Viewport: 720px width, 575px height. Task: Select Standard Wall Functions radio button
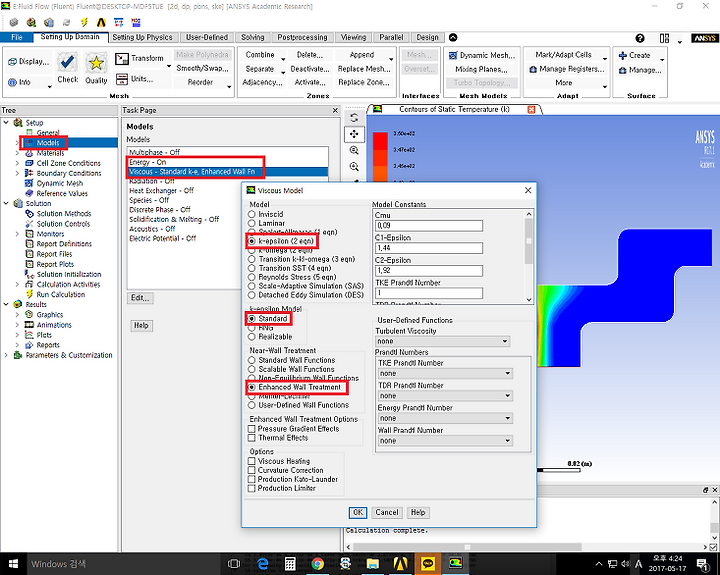pyautogui.click(x=252, y=360)
